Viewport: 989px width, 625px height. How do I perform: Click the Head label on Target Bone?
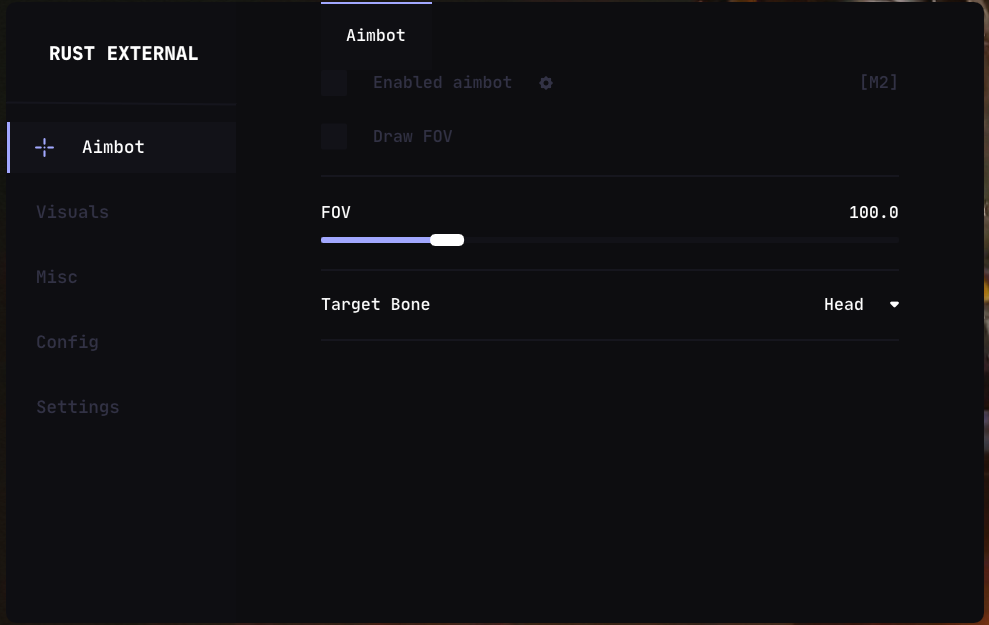843,304
